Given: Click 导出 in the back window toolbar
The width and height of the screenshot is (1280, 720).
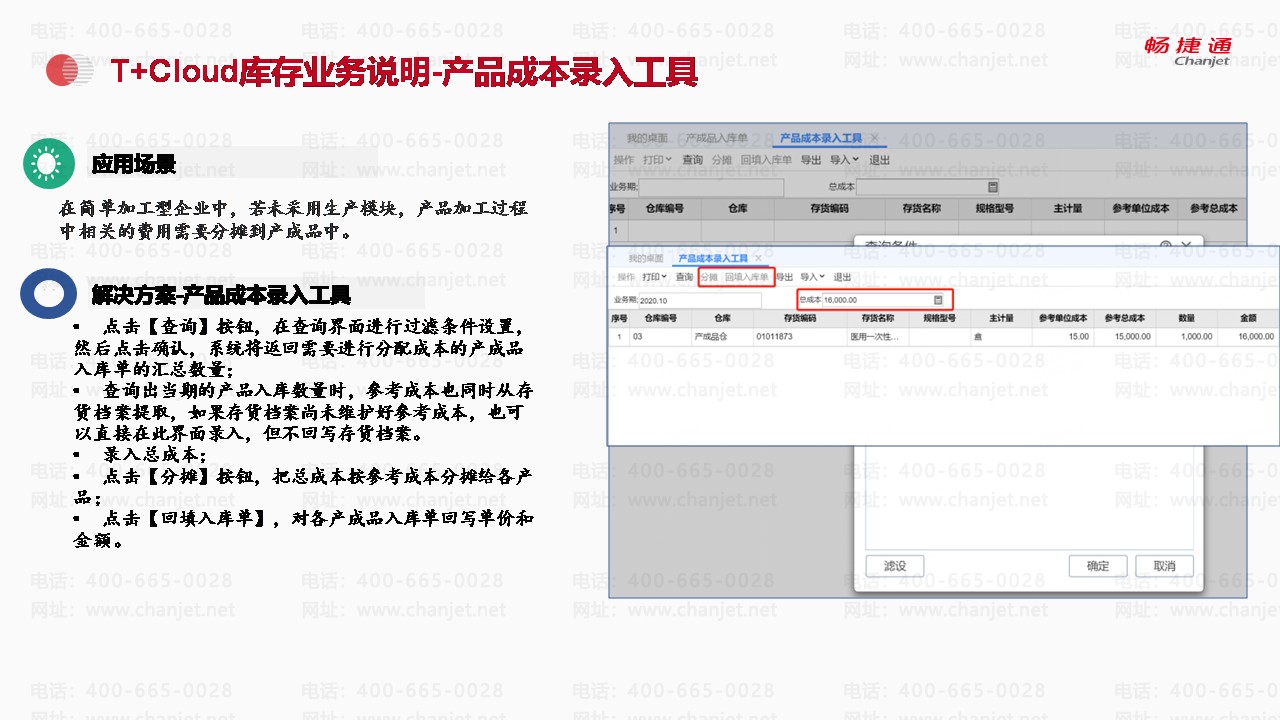Looking at the screenshot, I should [811, 160].
